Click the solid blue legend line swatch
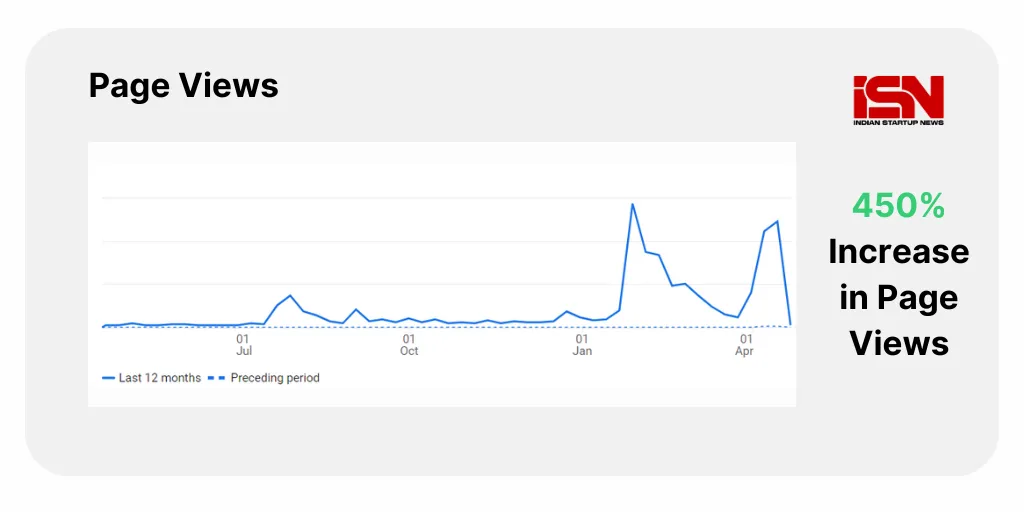Viewport: 1024px width, 512px height. (x=108, y=378)
